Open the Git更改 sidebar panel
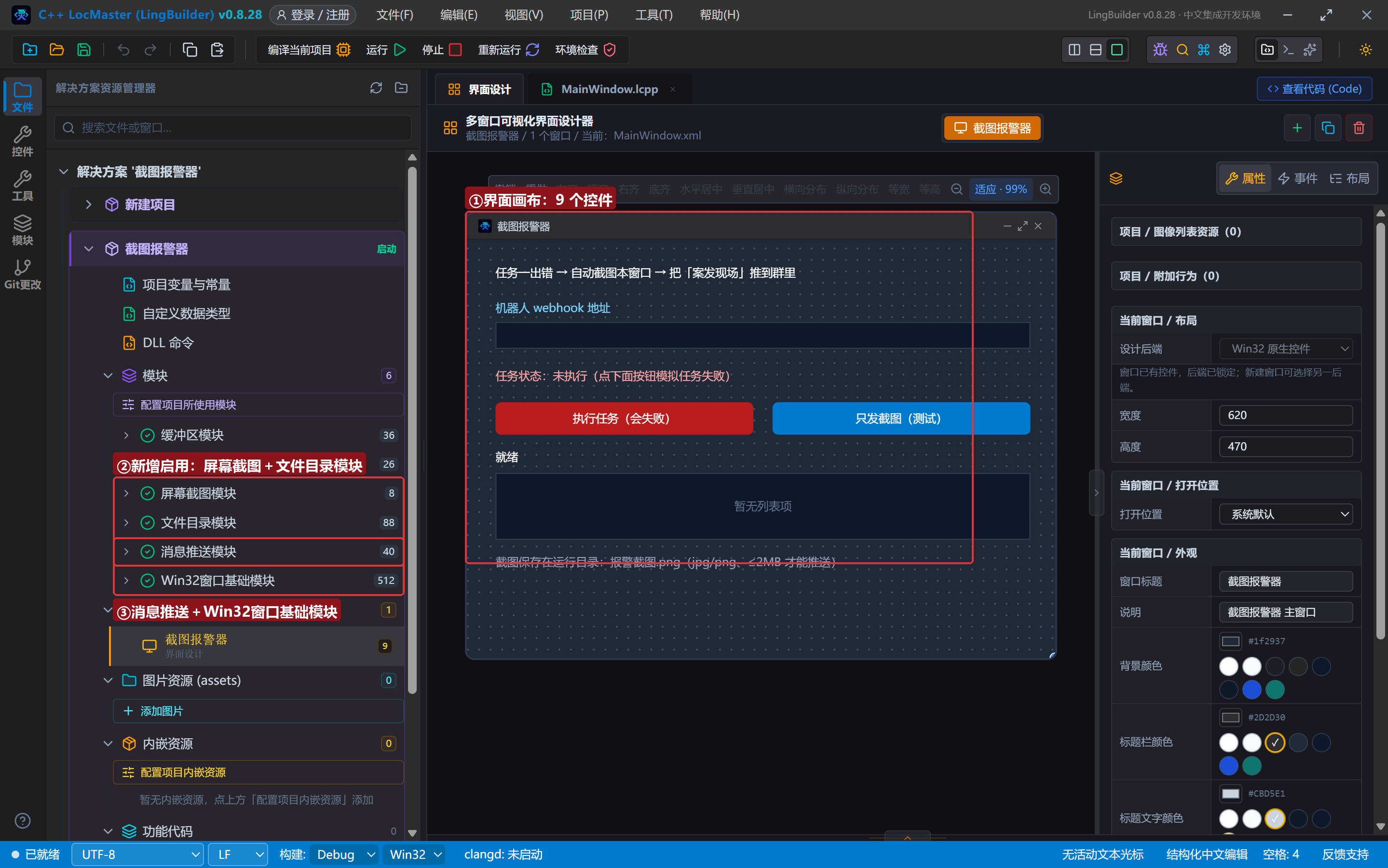The image size is (1388, 868). (22, 274)
